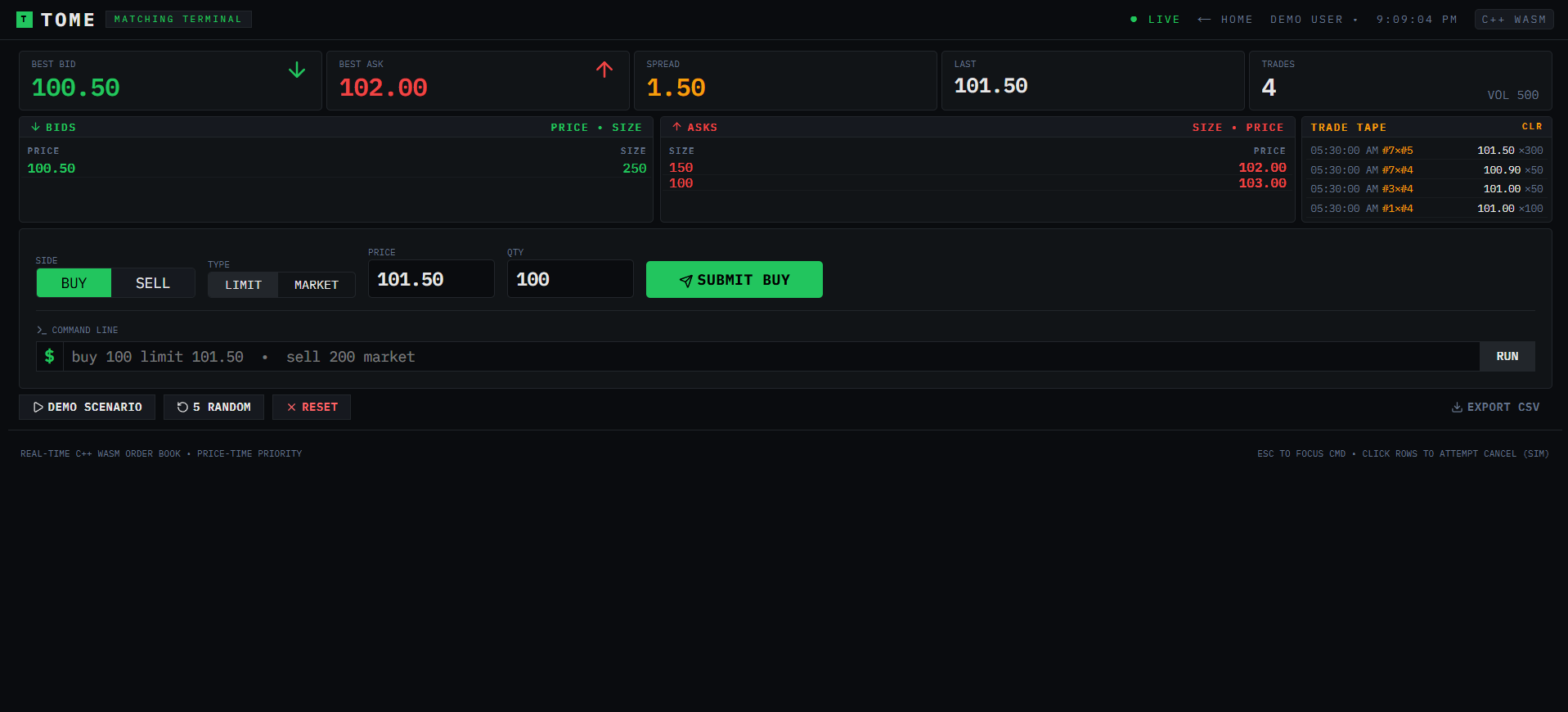Click the ask row at 102.00
The image size is (1568, 712).
pos(977,168)
